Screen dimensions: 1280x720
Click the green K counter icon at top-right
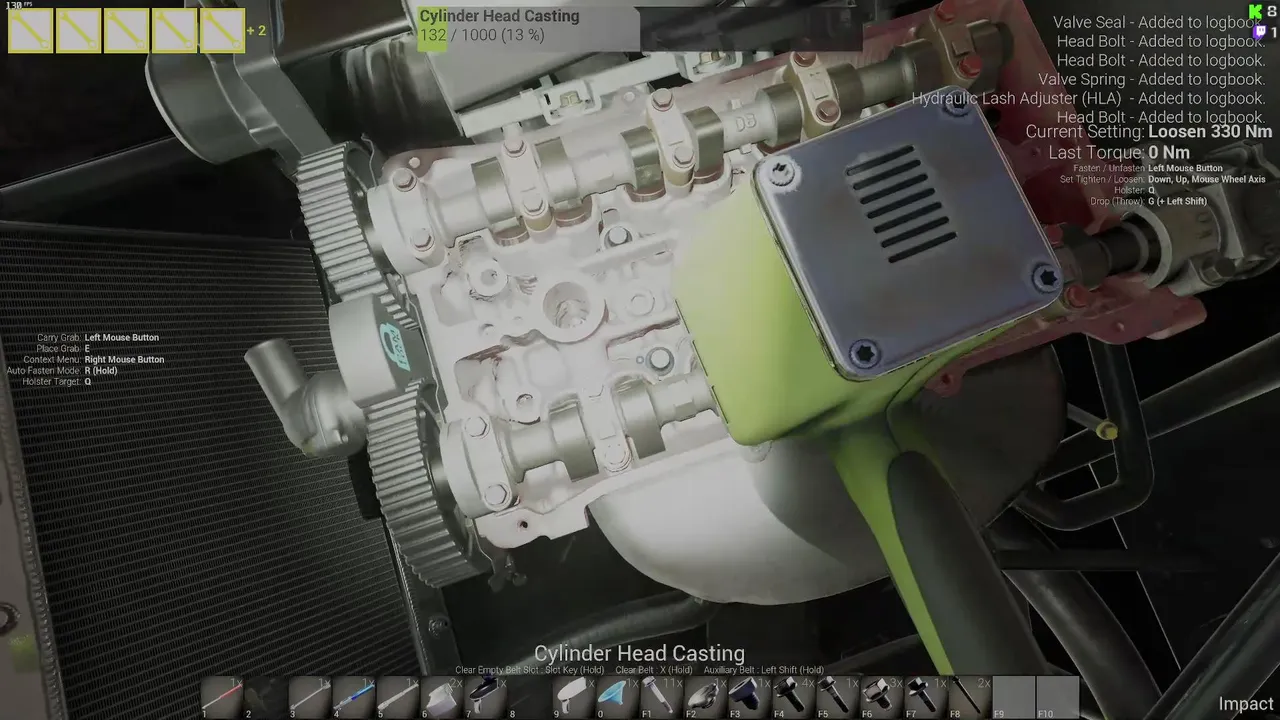coord(1255,11)
